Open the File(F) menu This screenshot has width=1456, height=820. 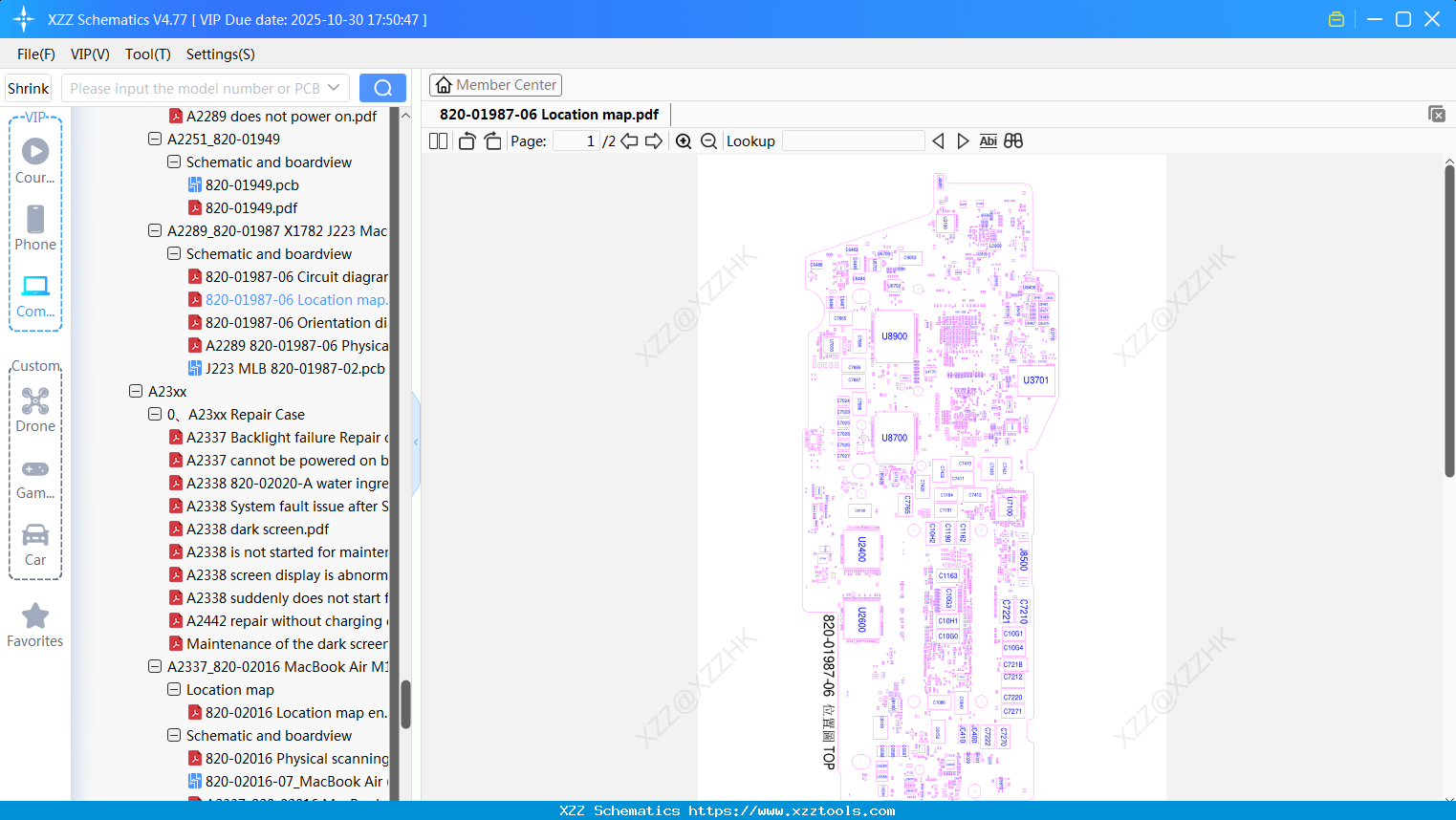[36, 54]
